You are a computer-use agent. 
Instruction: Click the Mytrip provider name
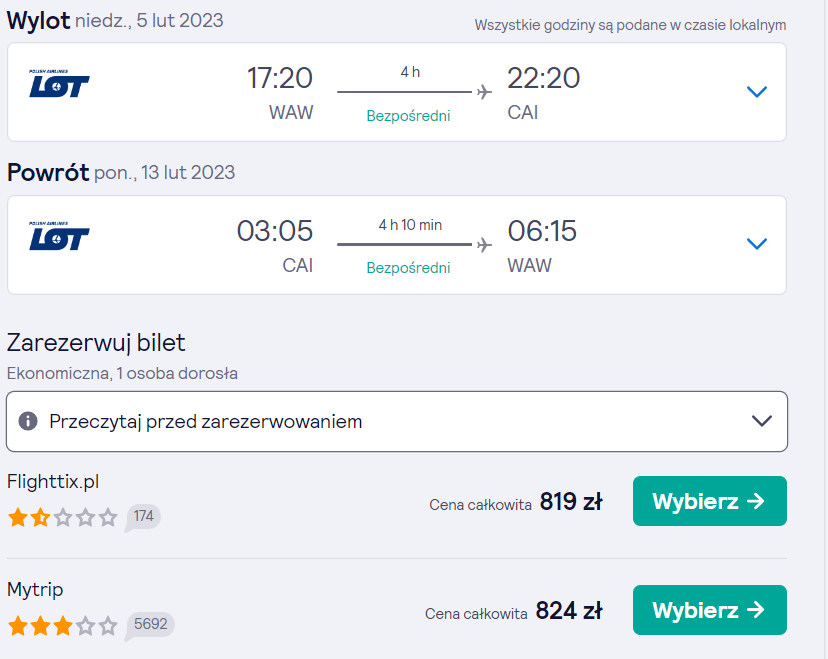[35, 590]
